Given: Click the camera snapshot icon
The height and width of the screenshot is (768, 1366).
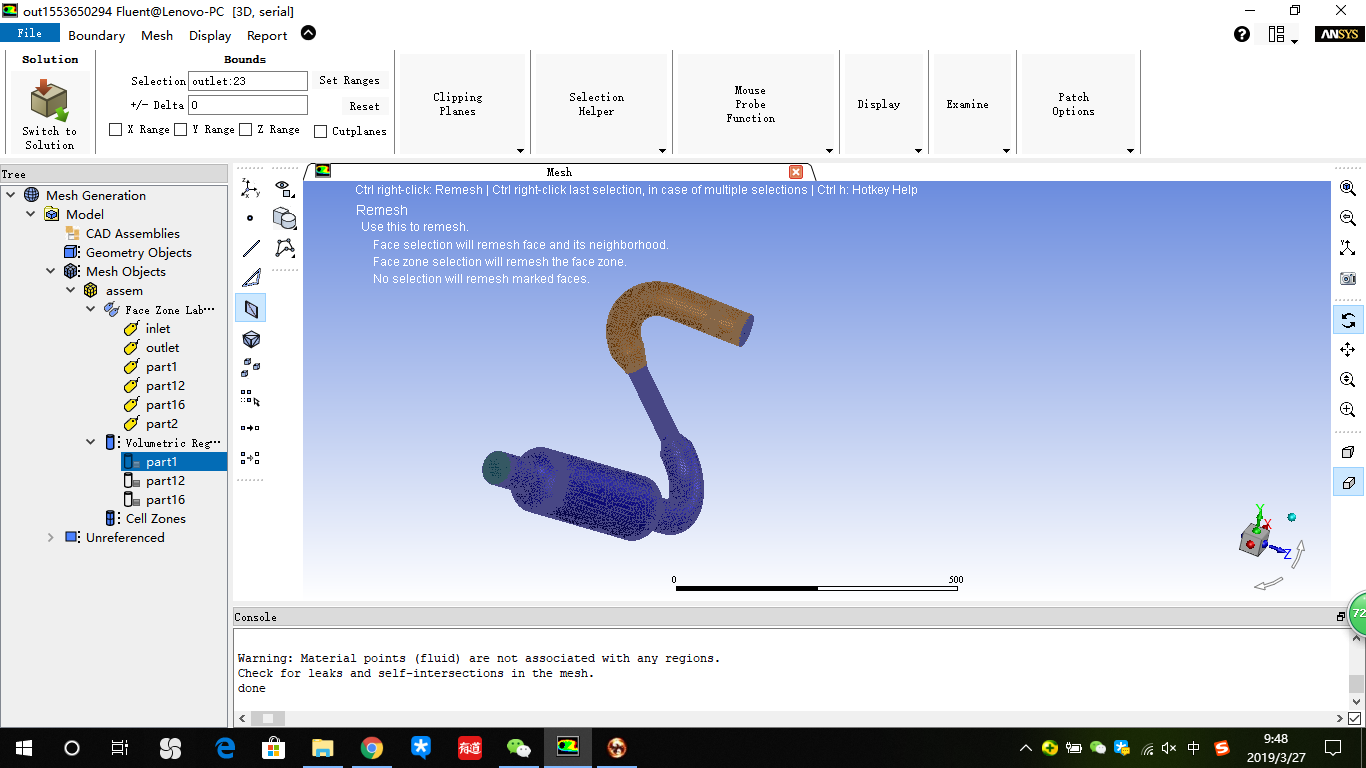Looking at the screenshot, I should click(1348, 278).
